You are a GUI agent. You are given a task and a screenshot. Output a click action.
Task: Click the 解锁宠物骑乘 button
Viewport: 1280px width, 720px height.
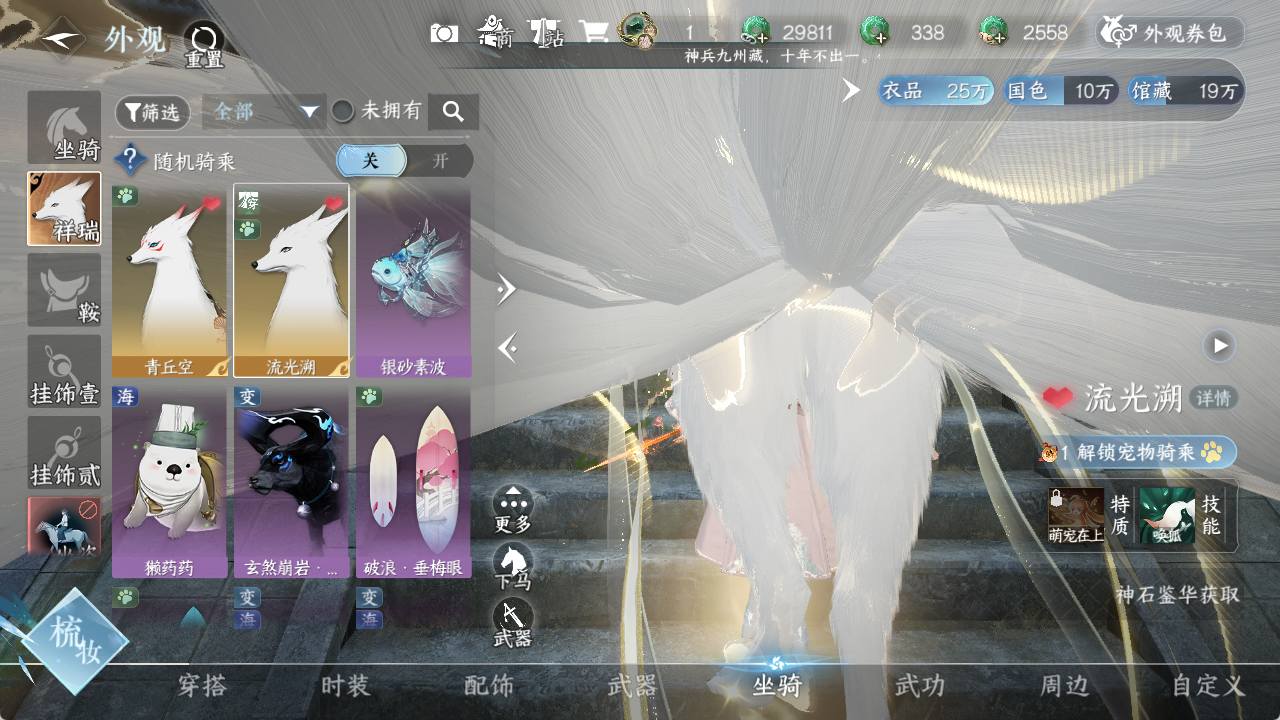tap(1138, 453)
